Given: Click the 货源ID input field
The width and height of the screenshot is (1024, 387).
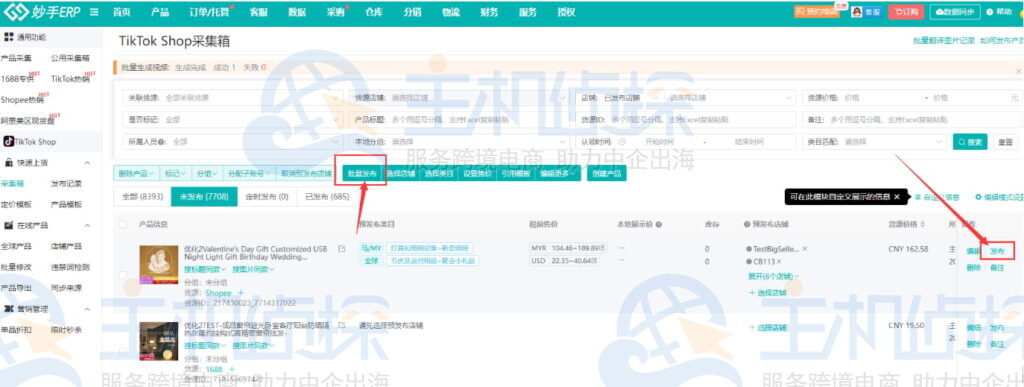Looking at the screenshot, I should pyautogui.click(x=686, y=120).
